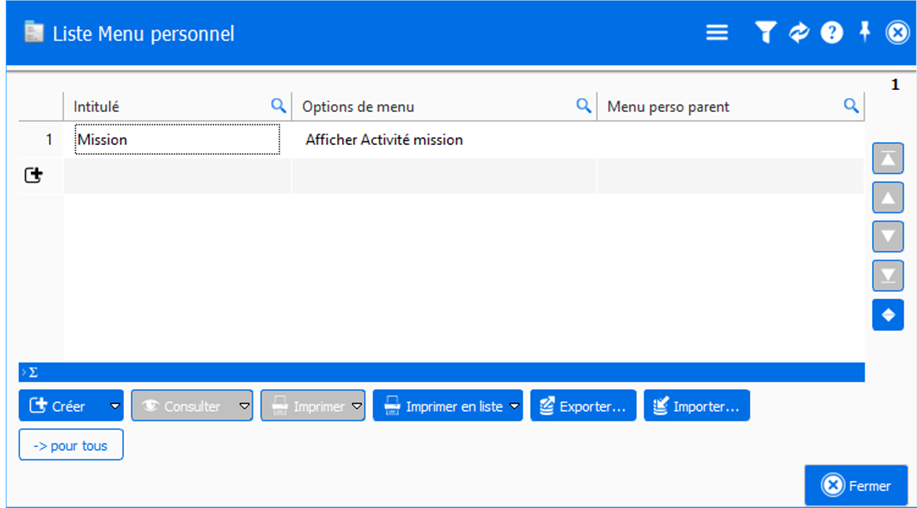The width and height of the screenshot is (917, 508).
Task: Refresh the list with the arrows icon
Action: pos(798,33)
